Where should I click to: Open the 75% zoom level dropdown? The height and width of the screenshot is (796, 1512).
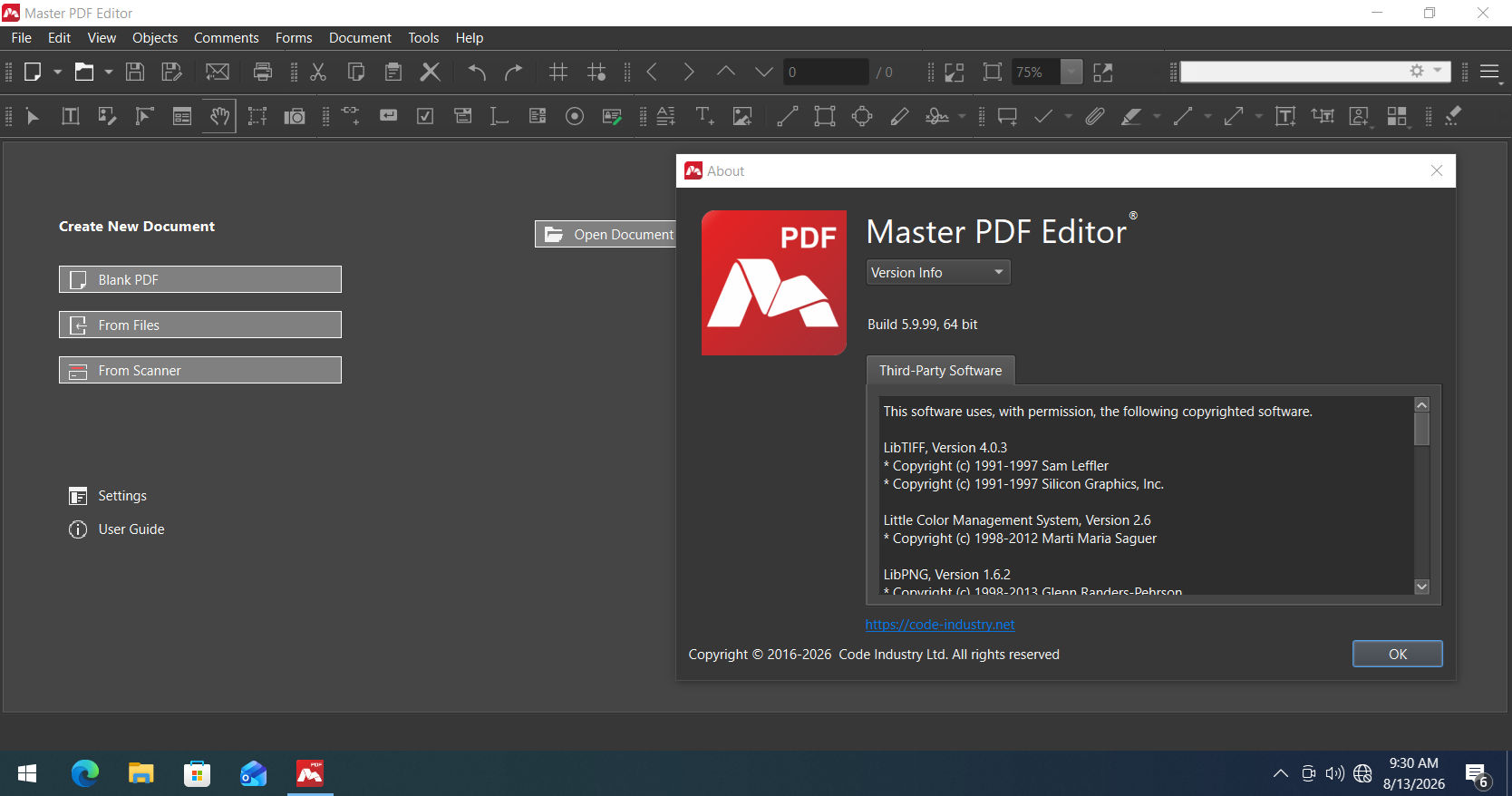click(1071, 72)
